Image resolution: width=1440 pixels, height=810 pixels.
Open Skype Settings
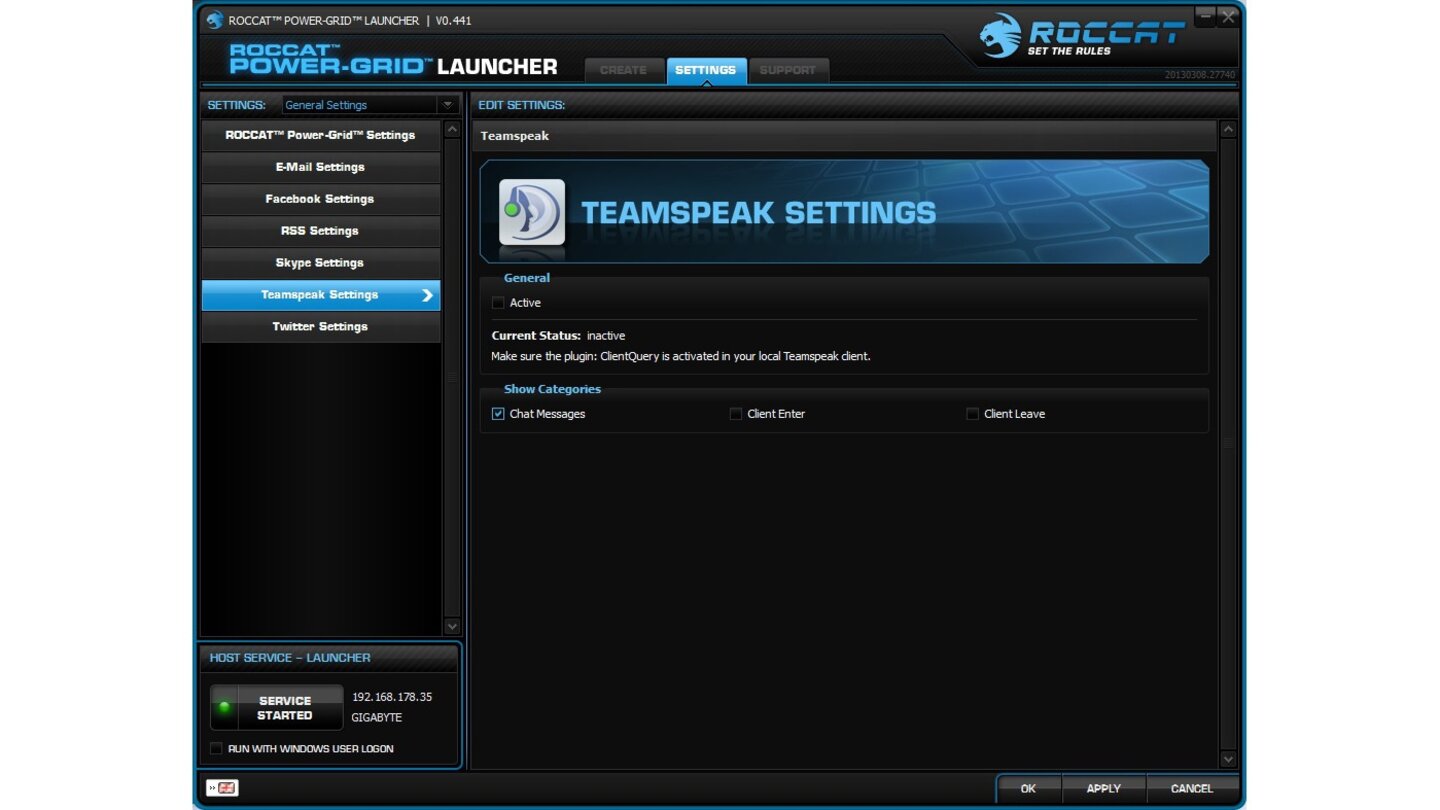point(320,263)
